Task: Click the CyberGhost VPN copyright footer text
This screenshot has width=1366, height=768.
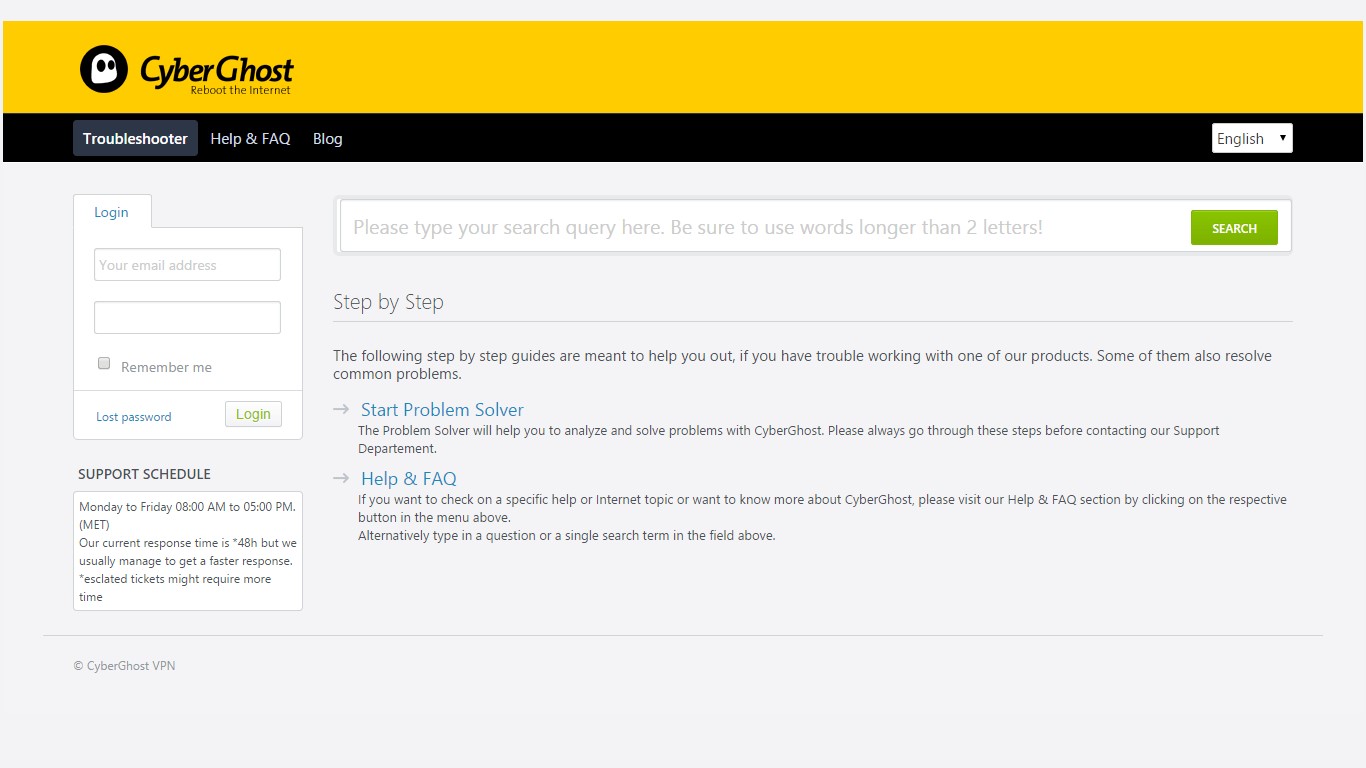Action: 124,666
